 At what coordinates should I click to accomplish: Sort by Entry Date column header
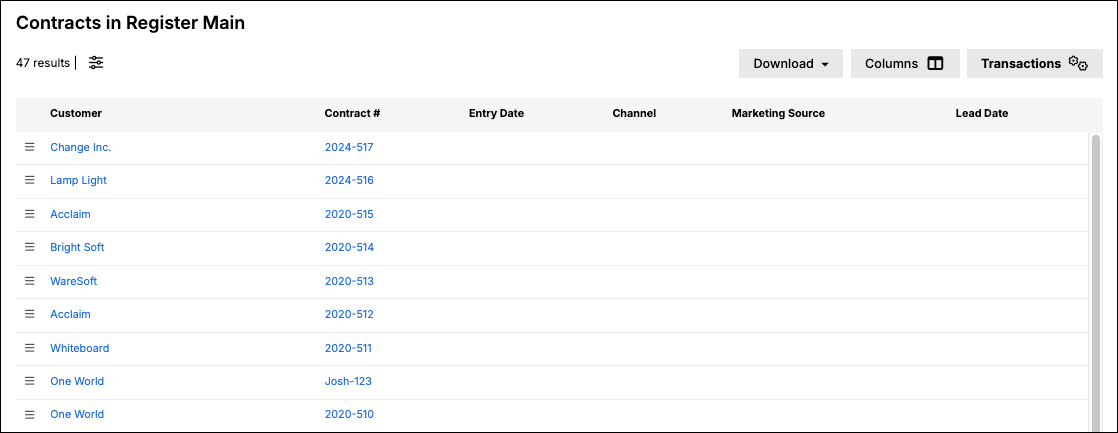pos(496,113)
